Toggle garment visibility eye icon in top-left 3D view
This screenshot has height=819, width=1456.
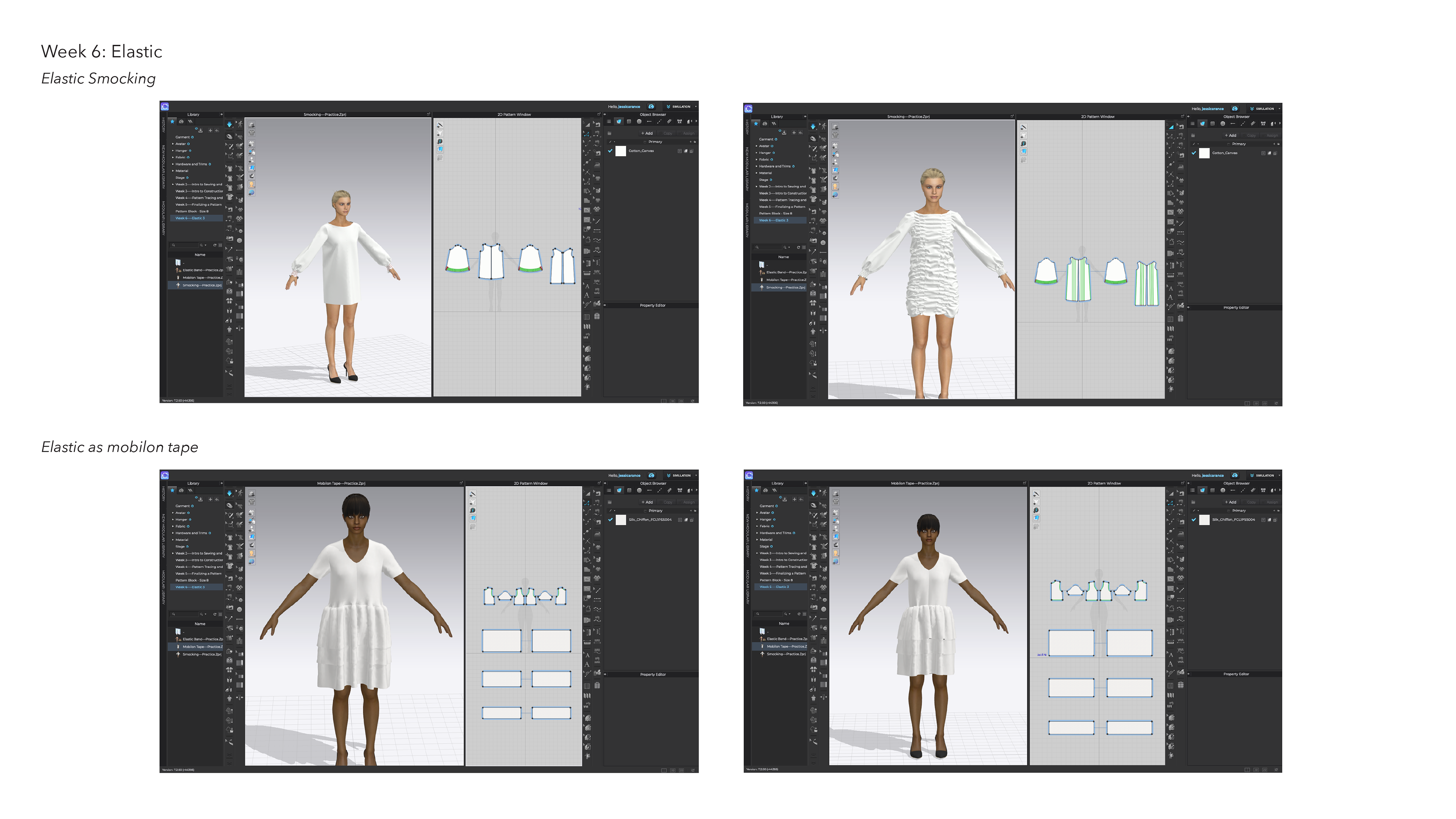point(251,144)
